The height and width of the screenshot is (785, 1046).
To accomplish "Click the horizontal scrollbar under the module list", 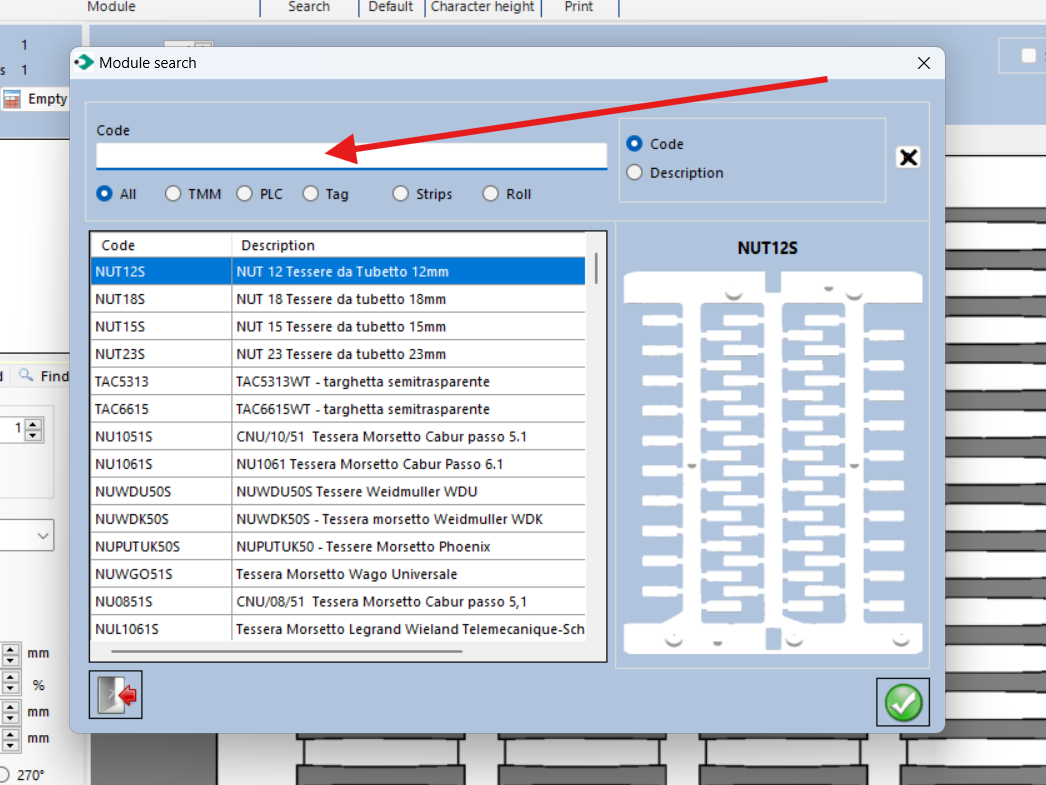I will tap(287, 651).
